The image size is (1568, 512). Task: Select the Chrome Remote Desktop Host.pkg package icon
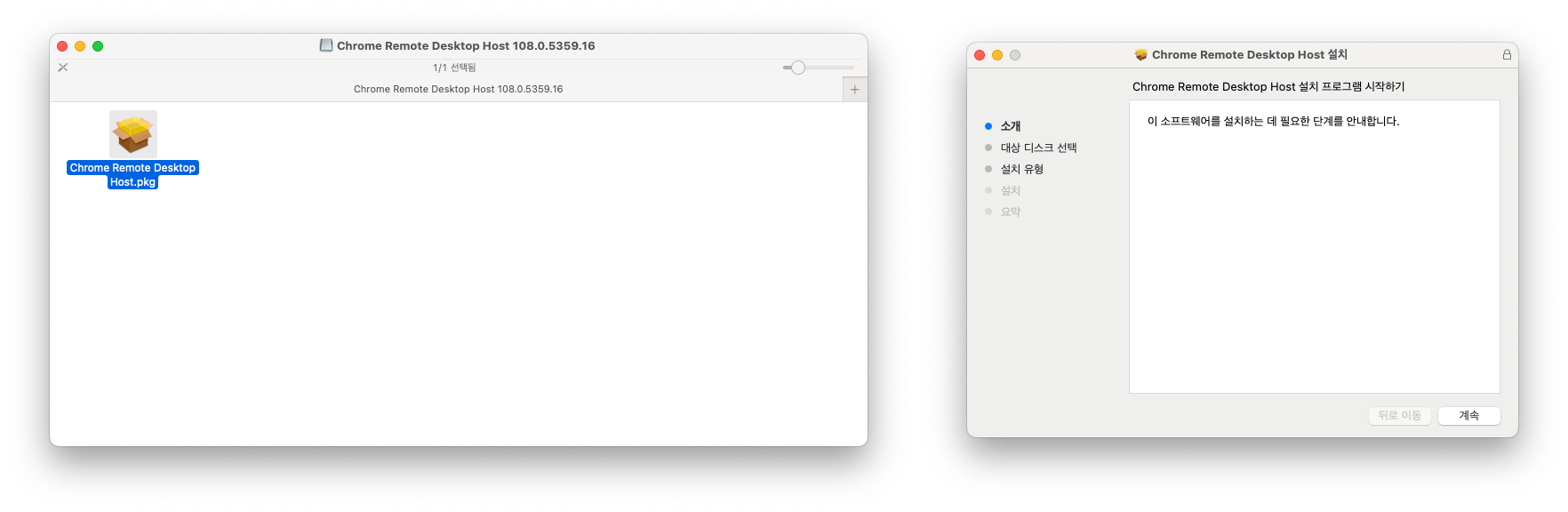click(x=133, y=134)
